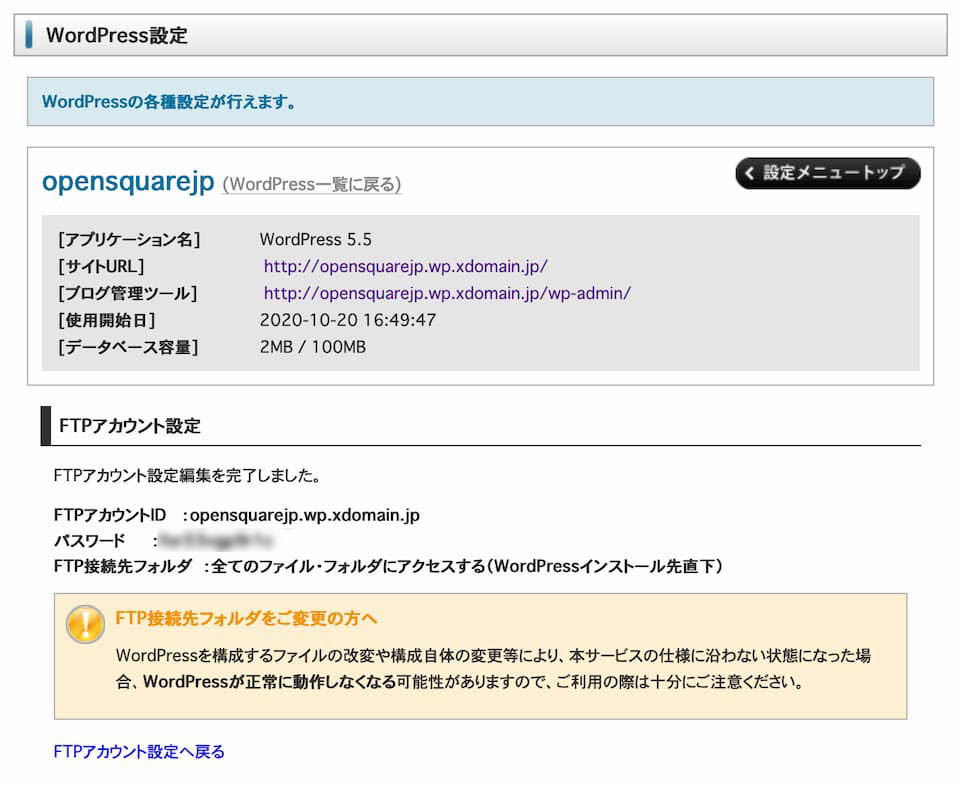Go back via FTPアカウント設定へ戻る link
The height and width of the screenshot is (785, 960).
pyautogui.click(x=139, y=751)
